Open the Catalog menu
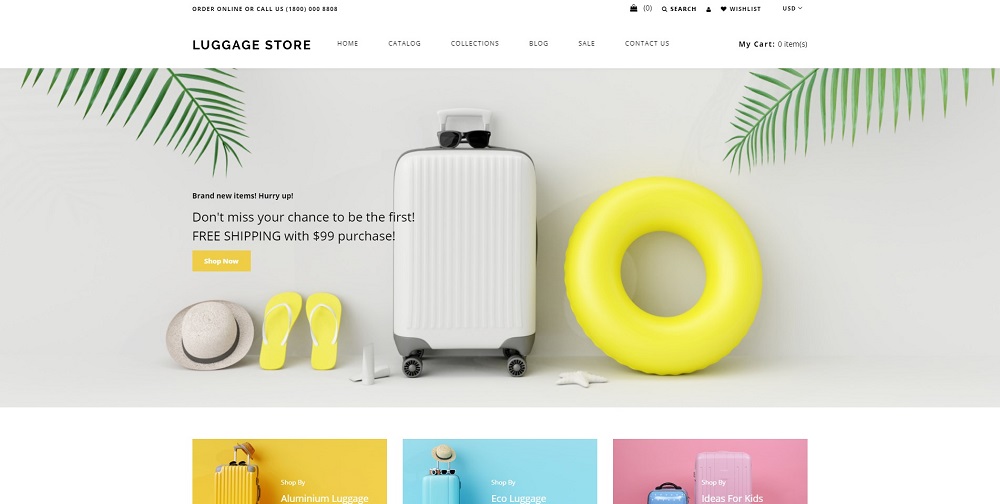Screen dimensions: 1000x504 pyautogui.click(x=404, y=43)
